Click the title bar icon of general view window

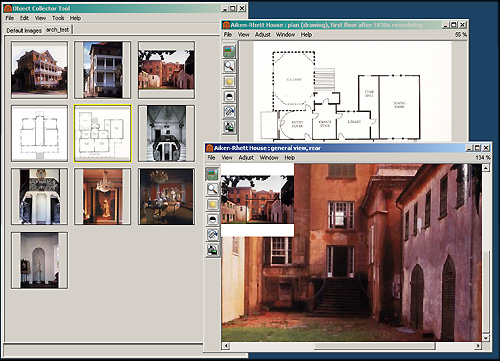(210, 148)
